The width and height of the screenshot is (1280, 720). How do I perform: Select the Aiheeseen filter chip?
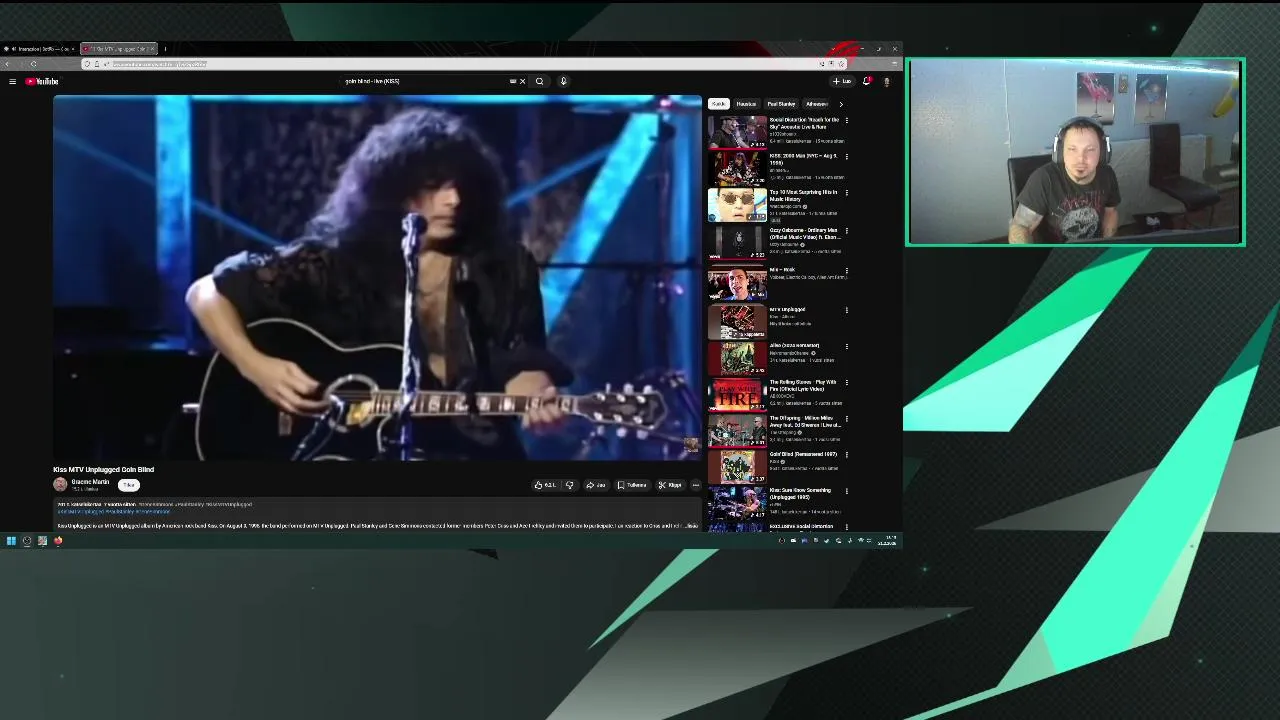(x=817, y=104)
